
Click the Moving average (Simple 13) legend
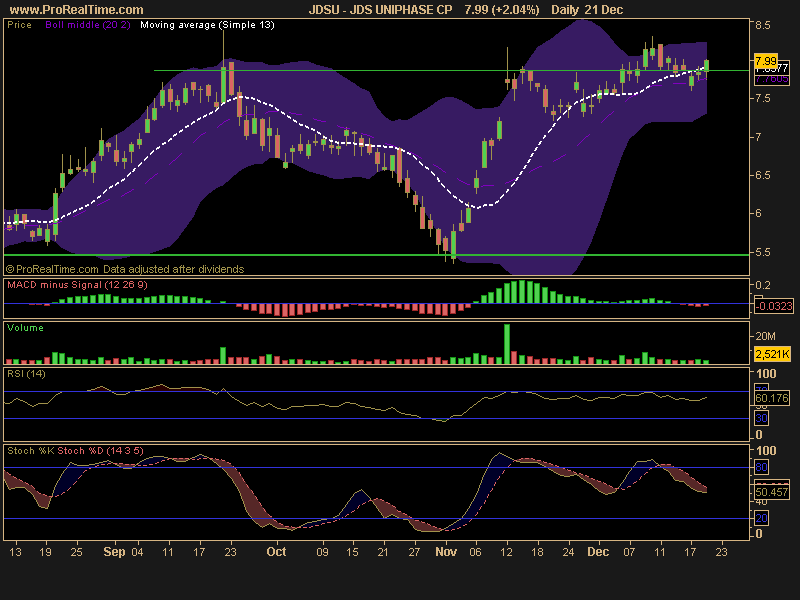[207, 24]
